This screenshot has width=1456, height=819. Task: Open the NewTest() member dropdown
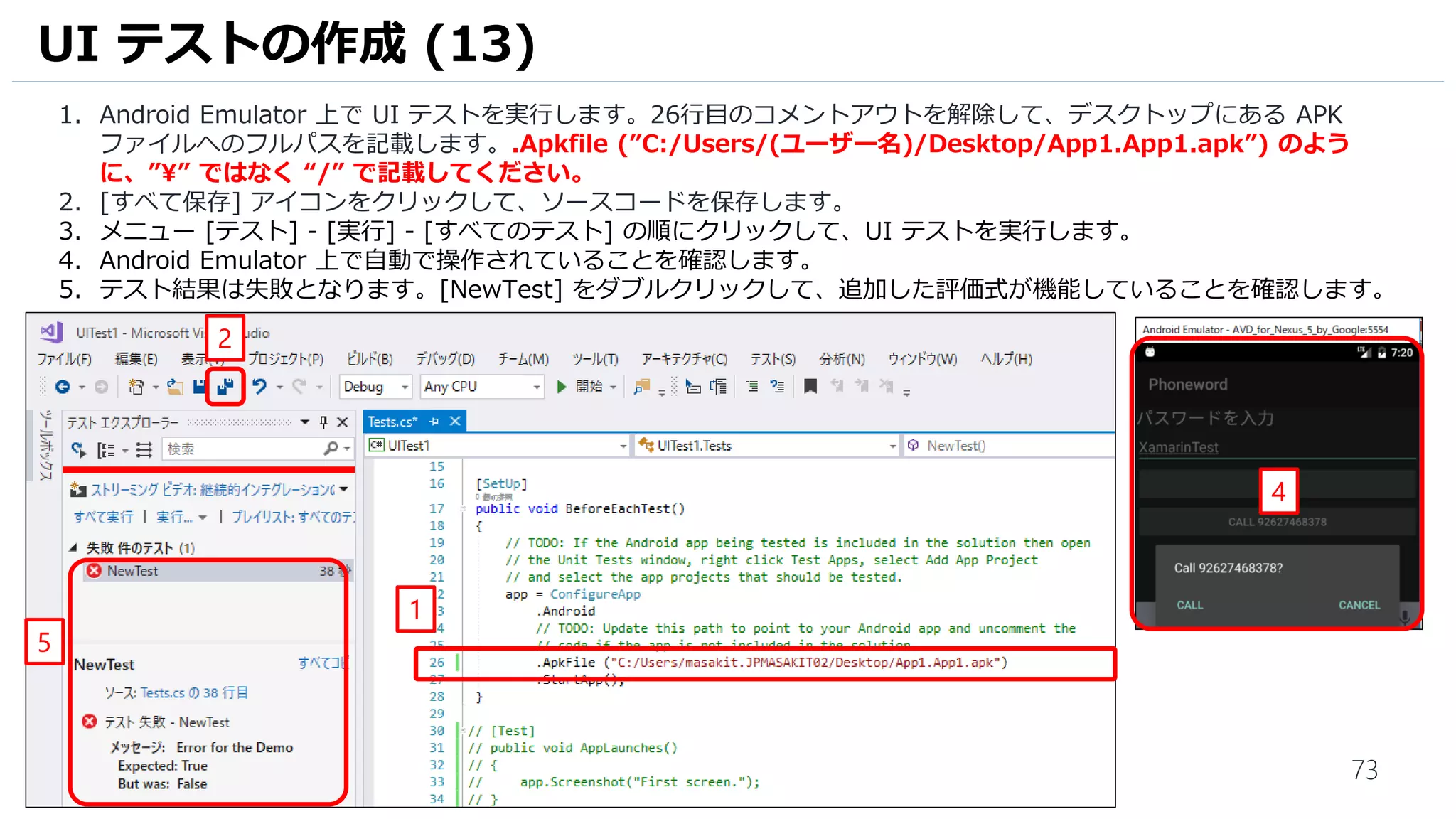click(x=1008, y=446)
